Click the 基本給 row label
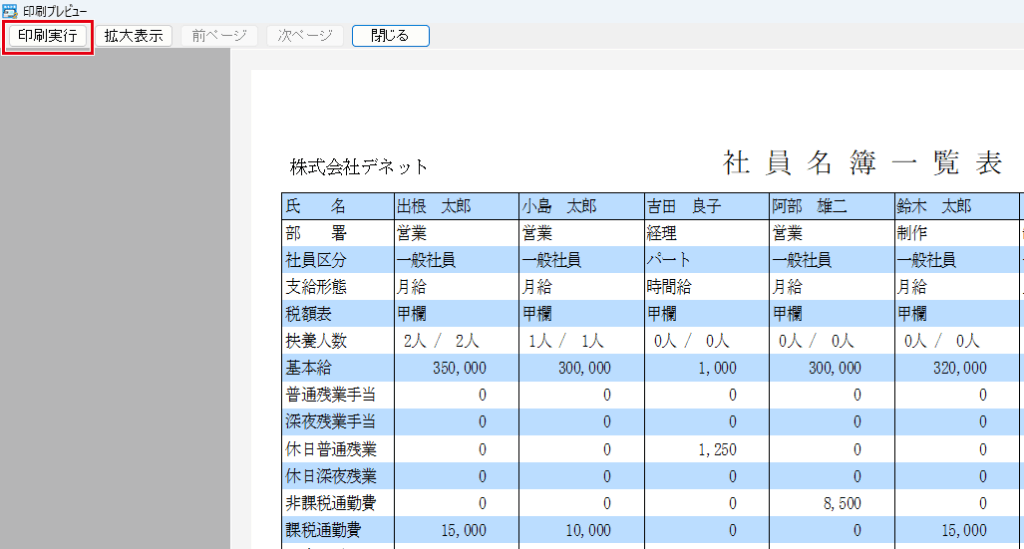The height and width of the screenshot is (549, 1024). pos(309,368)
